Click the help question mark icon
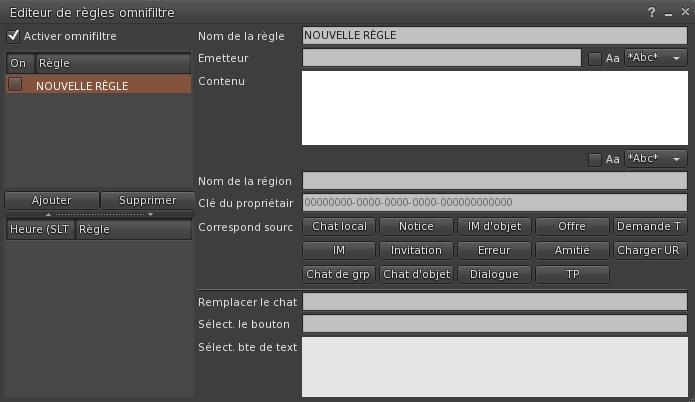 point(652,12)
